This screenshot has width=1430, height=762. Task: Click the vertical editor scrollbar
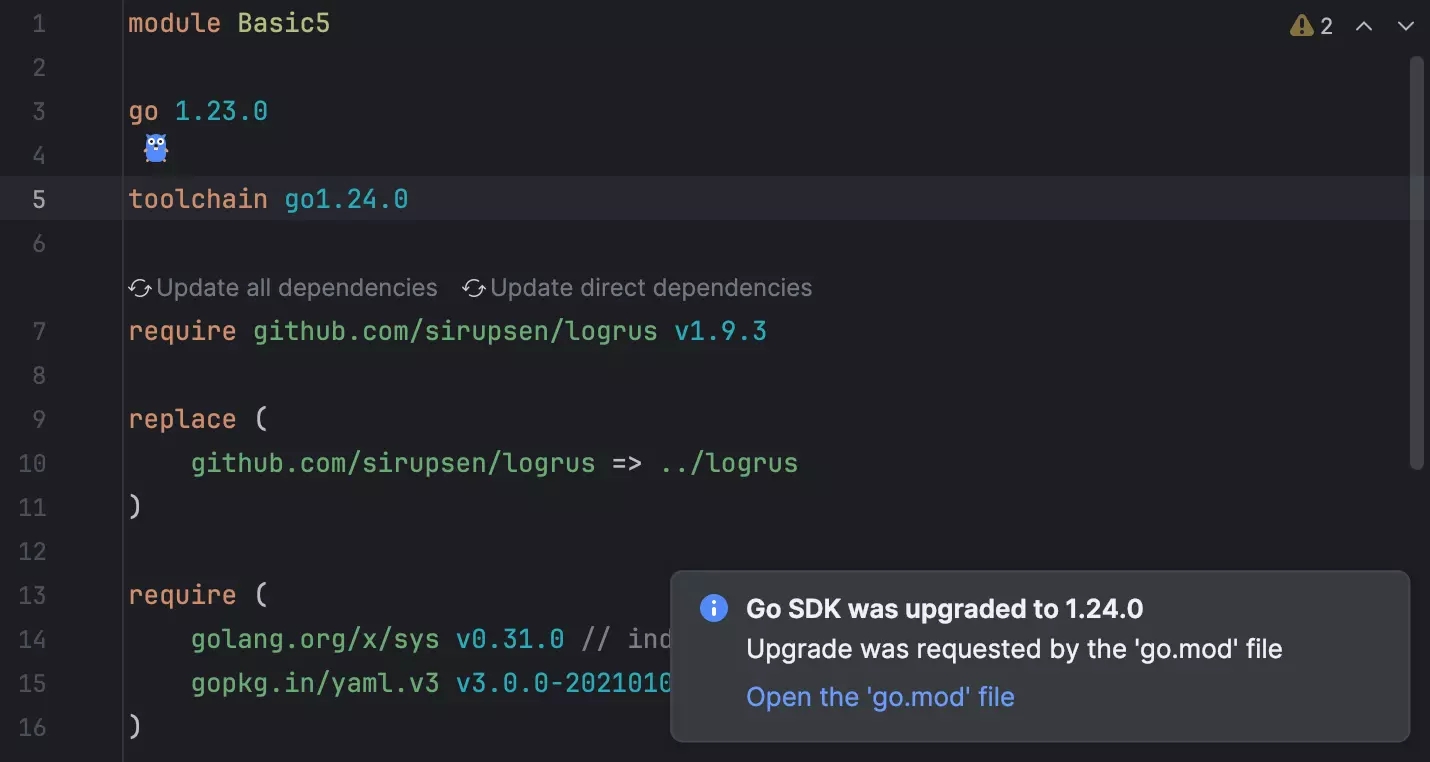coord(1416,260)
